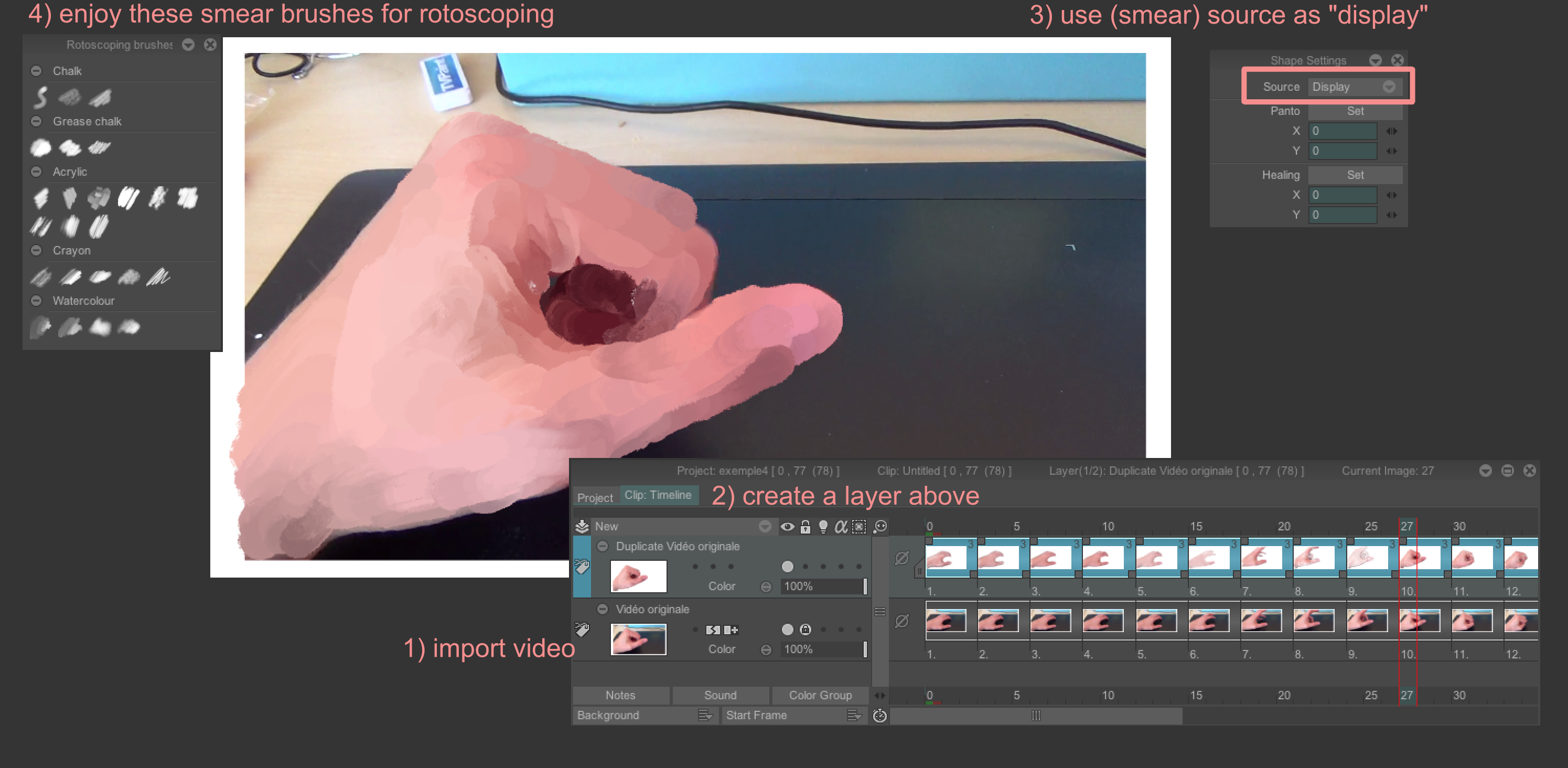Viewport: 1568px width, 768px height.
Task: Toggle the slashed circle on Vidéo originale track
Action: click(901, 621)
